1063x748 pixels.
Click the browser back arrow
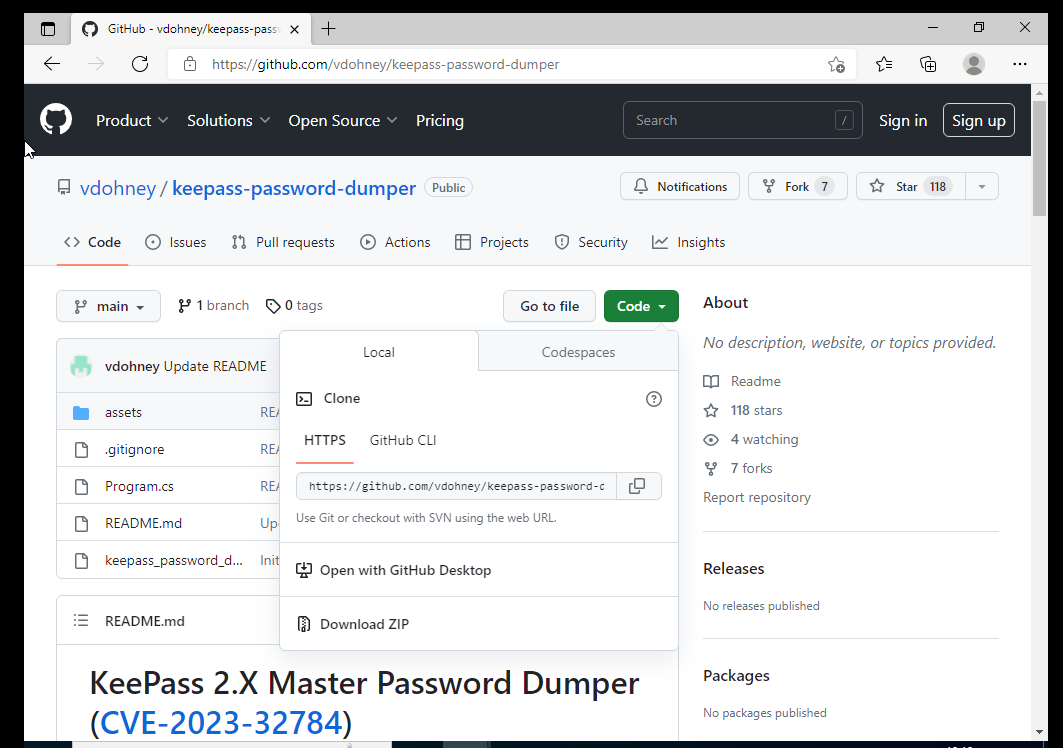(x=52, y=64)
